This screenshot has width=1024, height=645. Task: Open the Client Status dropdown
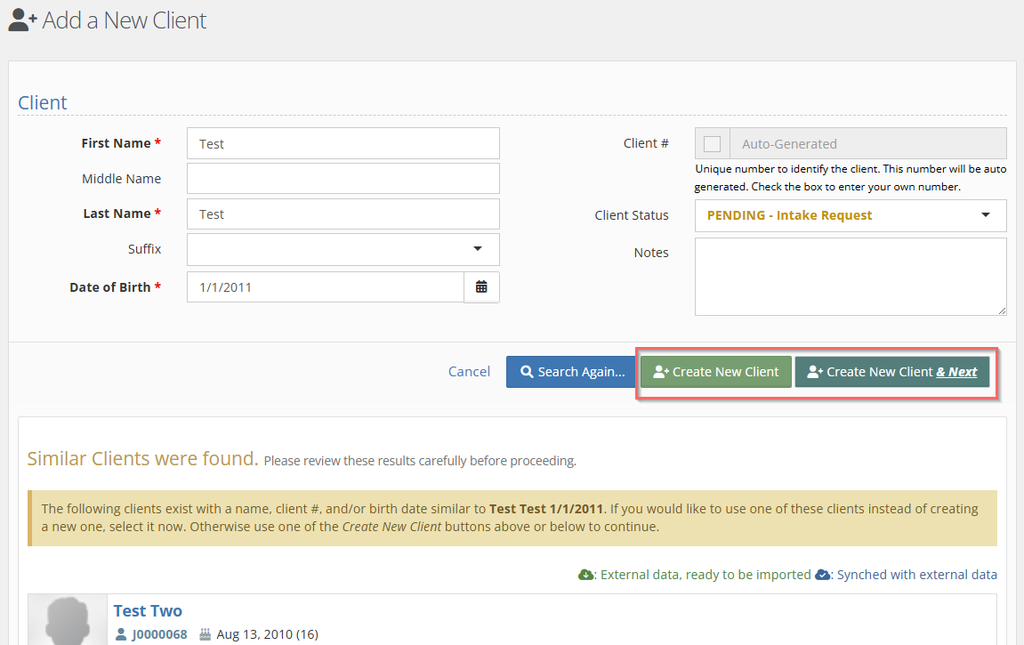[x=850, y=215]
